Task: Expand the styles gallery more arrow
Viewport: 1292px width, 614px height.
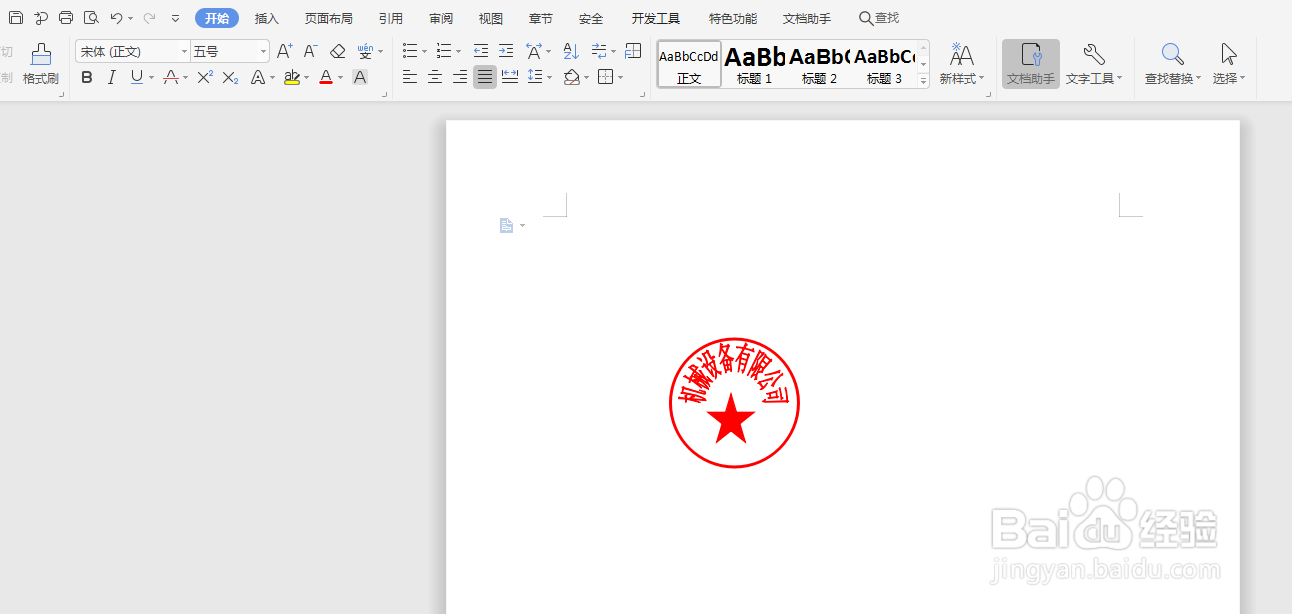Action: [924, 82]
